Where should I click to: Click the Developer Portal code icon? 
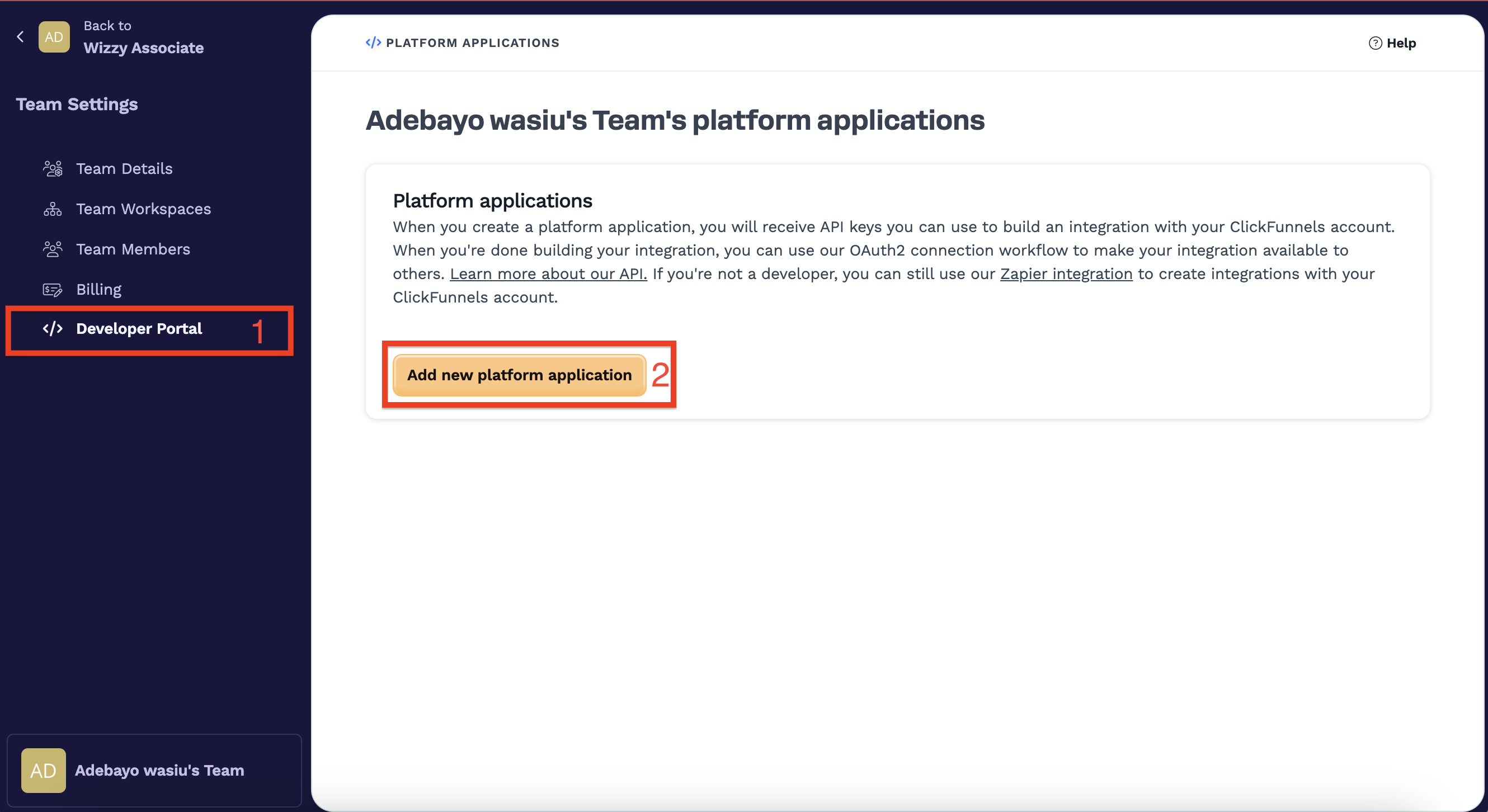pyautogui.click(x=53, y=329)
